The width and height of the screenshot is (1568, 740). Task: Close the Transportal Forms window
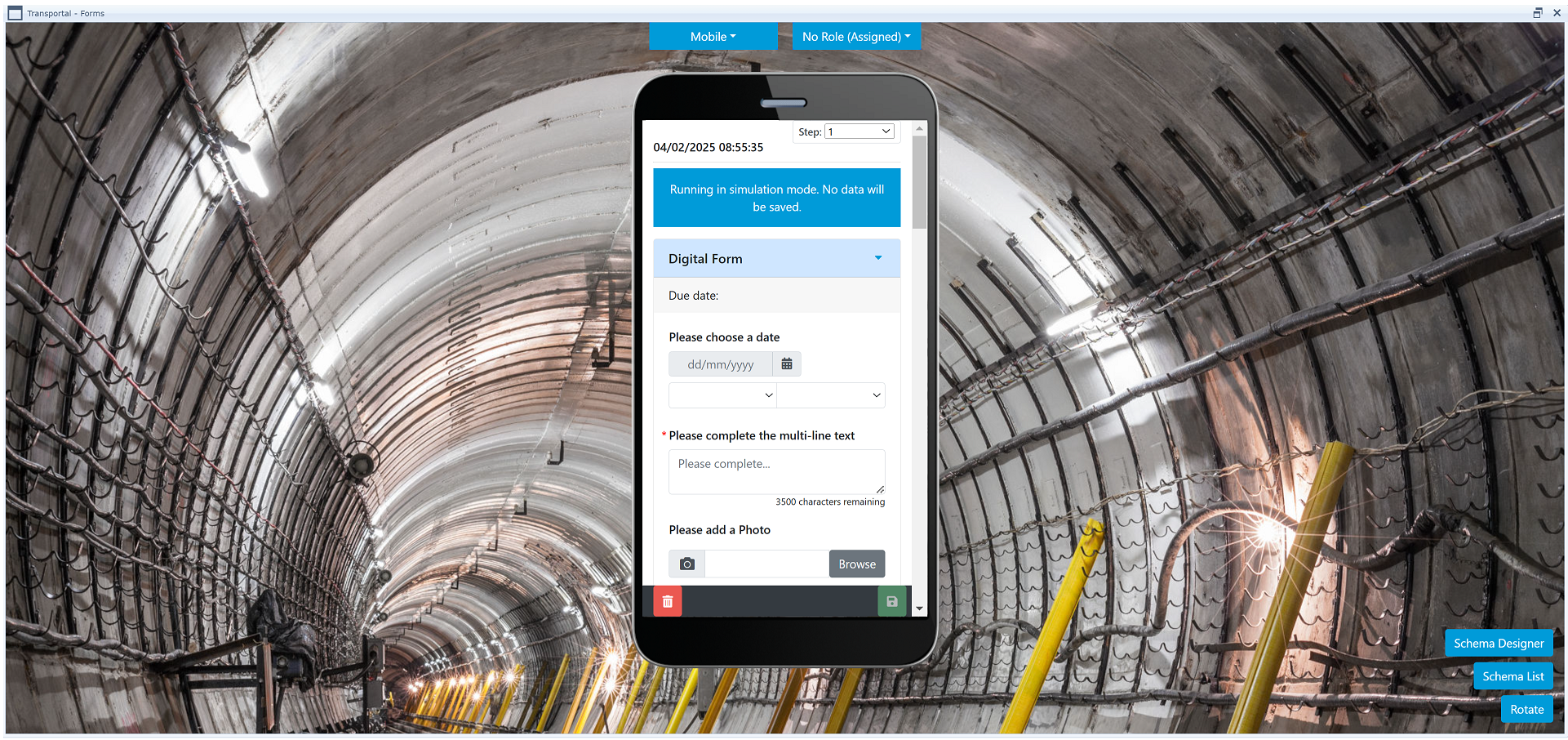pyautogui.click(x=1557, y=13)
